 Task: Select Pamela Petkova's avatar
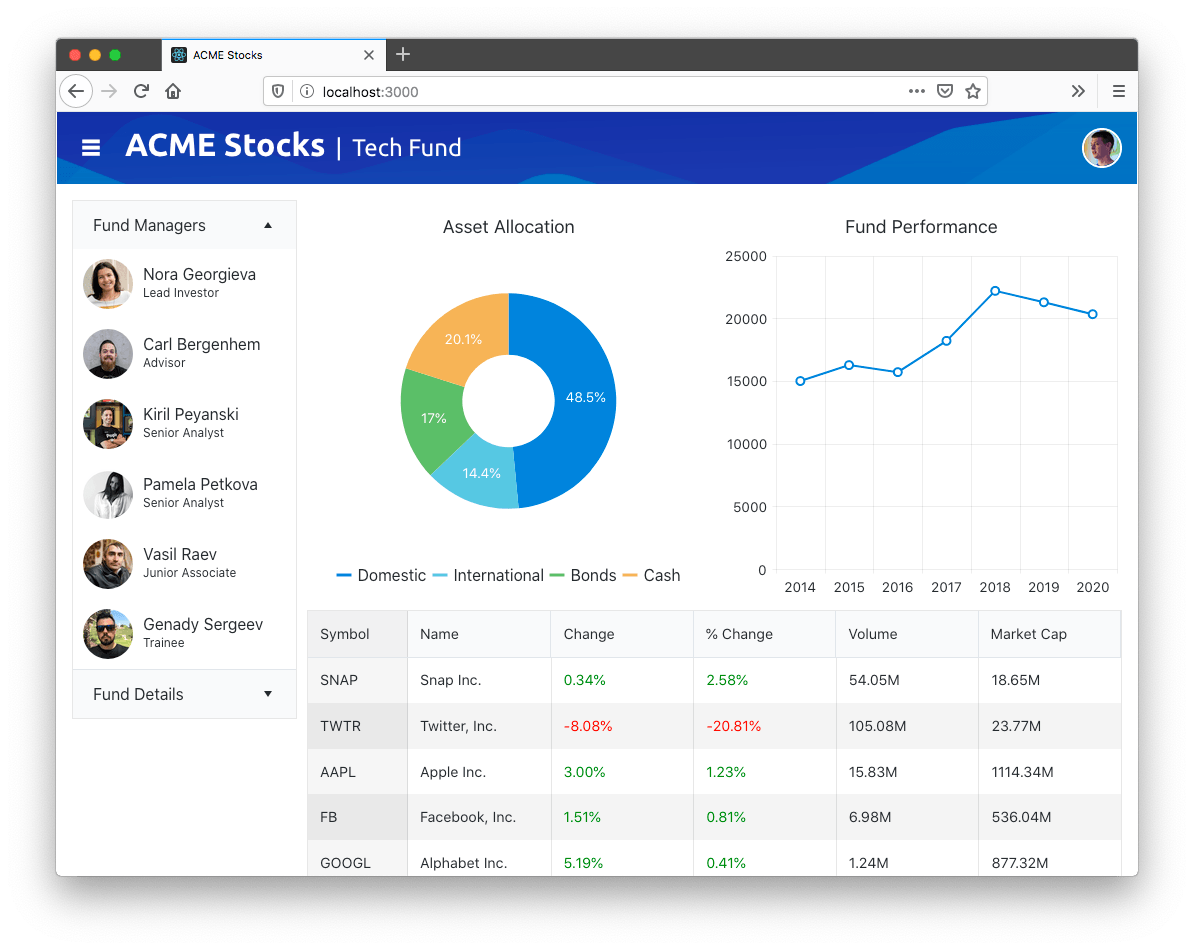(x=107, y=493)
